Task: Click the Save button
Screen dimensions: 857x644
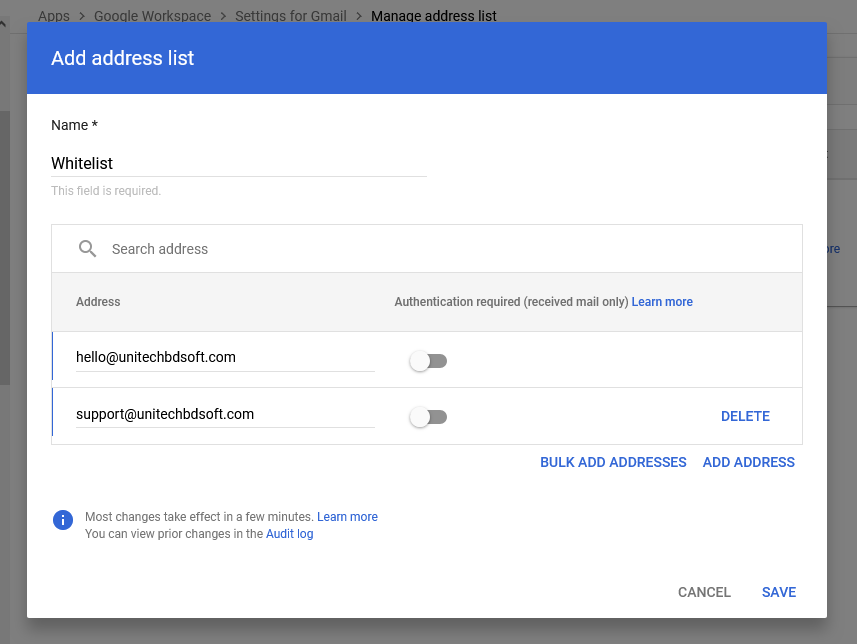Action: pos(778,592)
